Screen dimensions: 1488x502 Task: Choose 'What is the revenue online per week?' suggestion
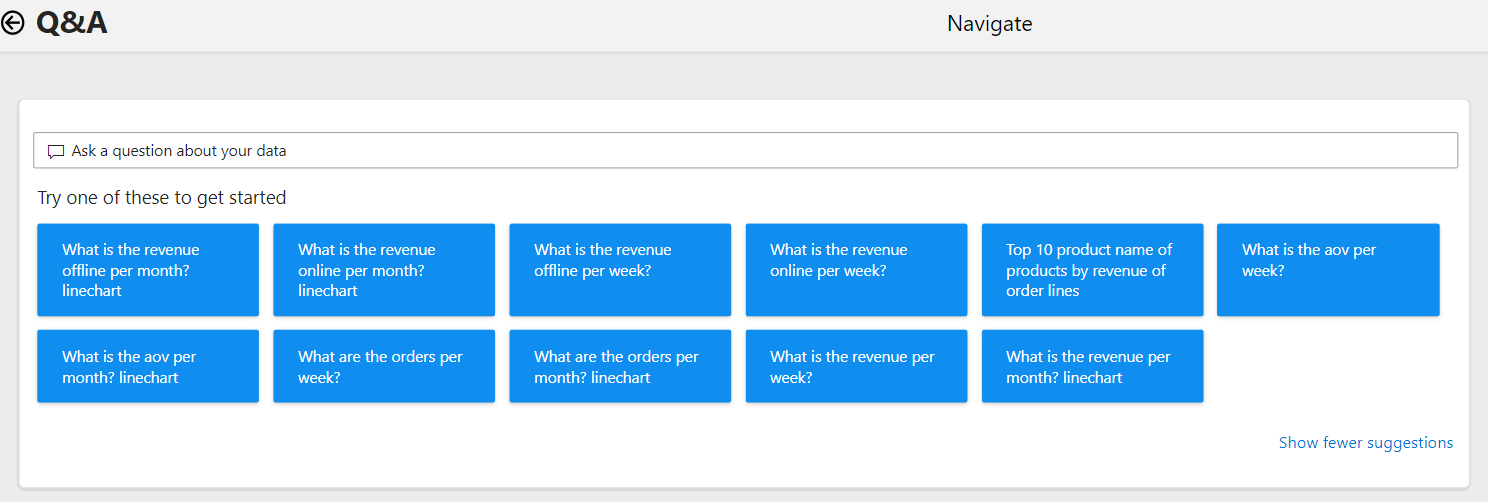click(x=856, y=270)
